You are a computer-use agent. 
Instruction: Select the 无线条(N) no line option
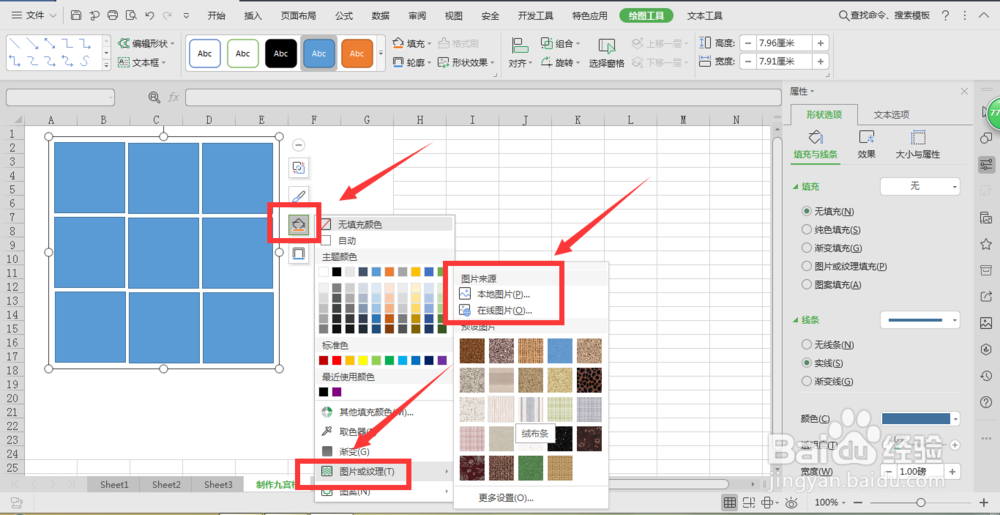(x=807, y=344)
